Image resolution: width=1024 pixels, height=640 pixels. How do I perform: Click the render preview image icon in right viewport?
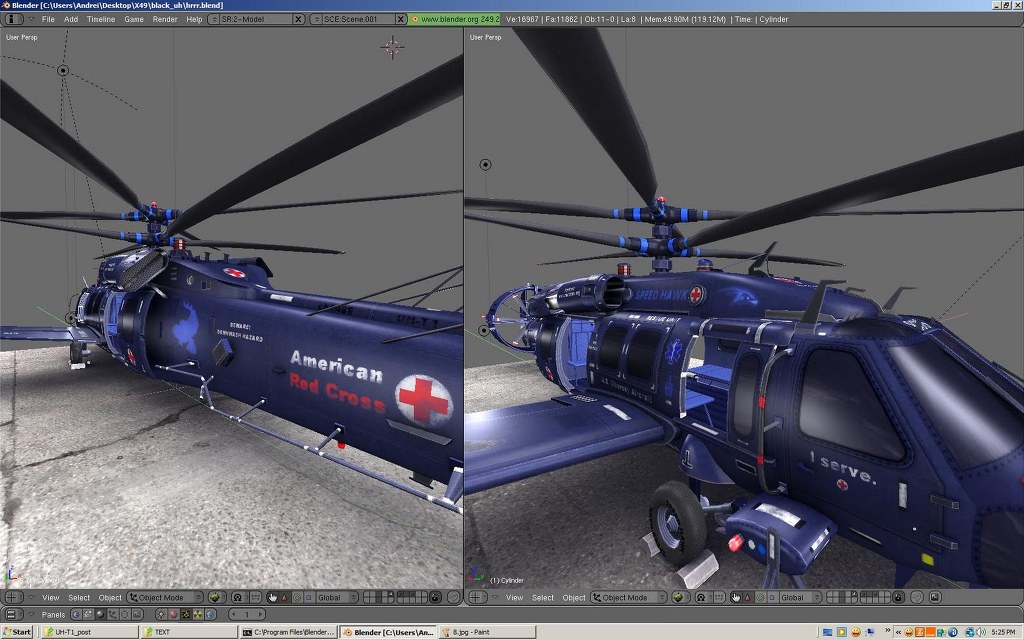(935, 598)
